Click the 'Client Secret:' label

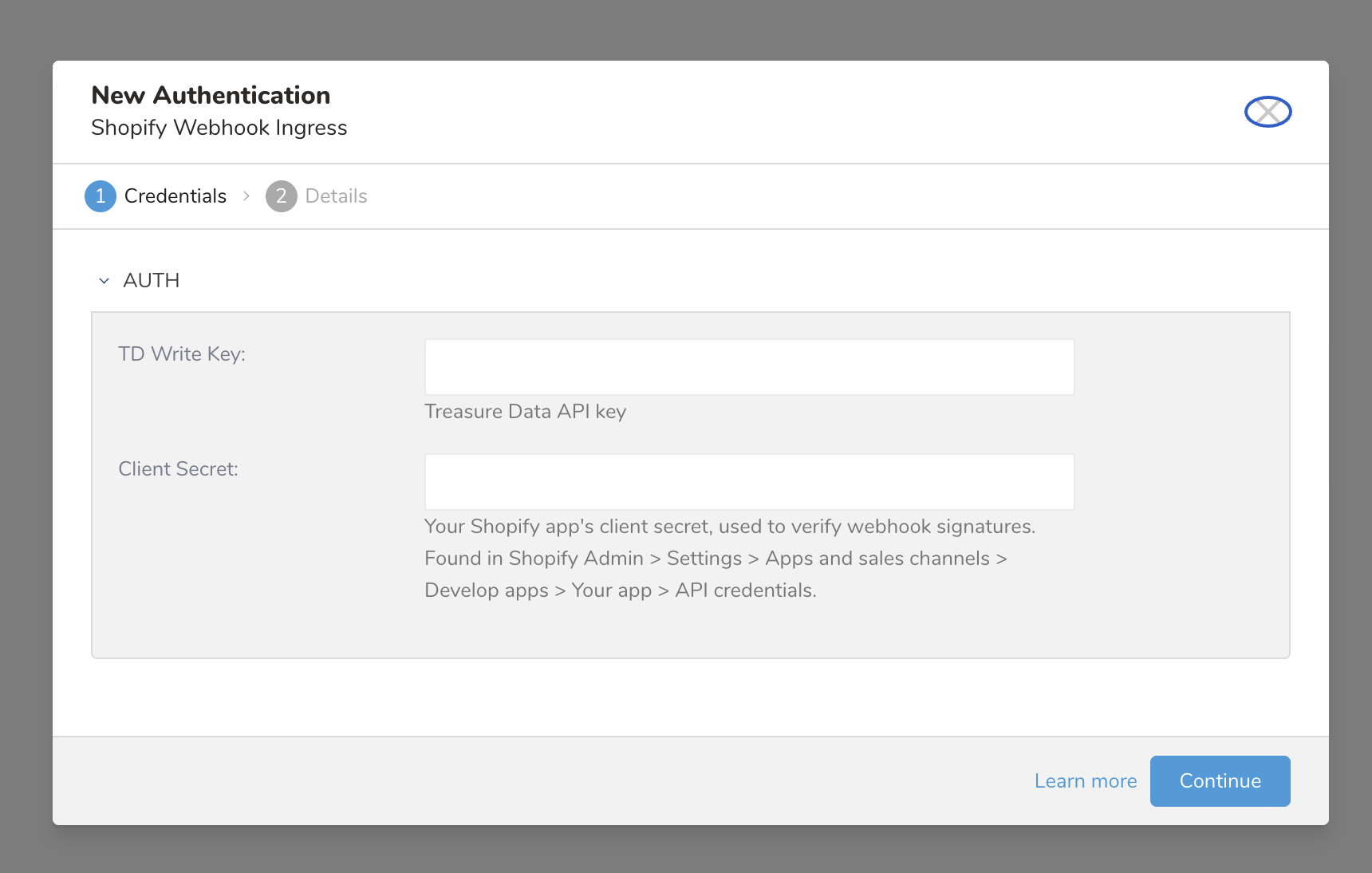click(x=178, y=469)
